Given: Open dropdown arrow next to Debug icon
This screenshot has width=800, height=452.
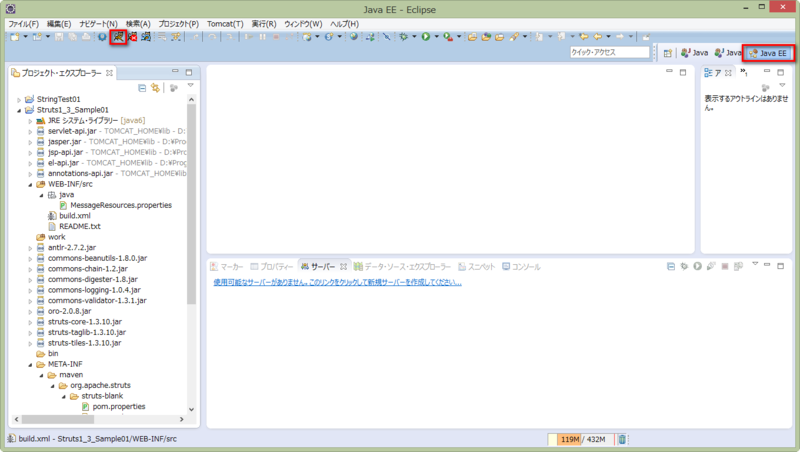Looking at the screenshot, I should coord(414,37).
